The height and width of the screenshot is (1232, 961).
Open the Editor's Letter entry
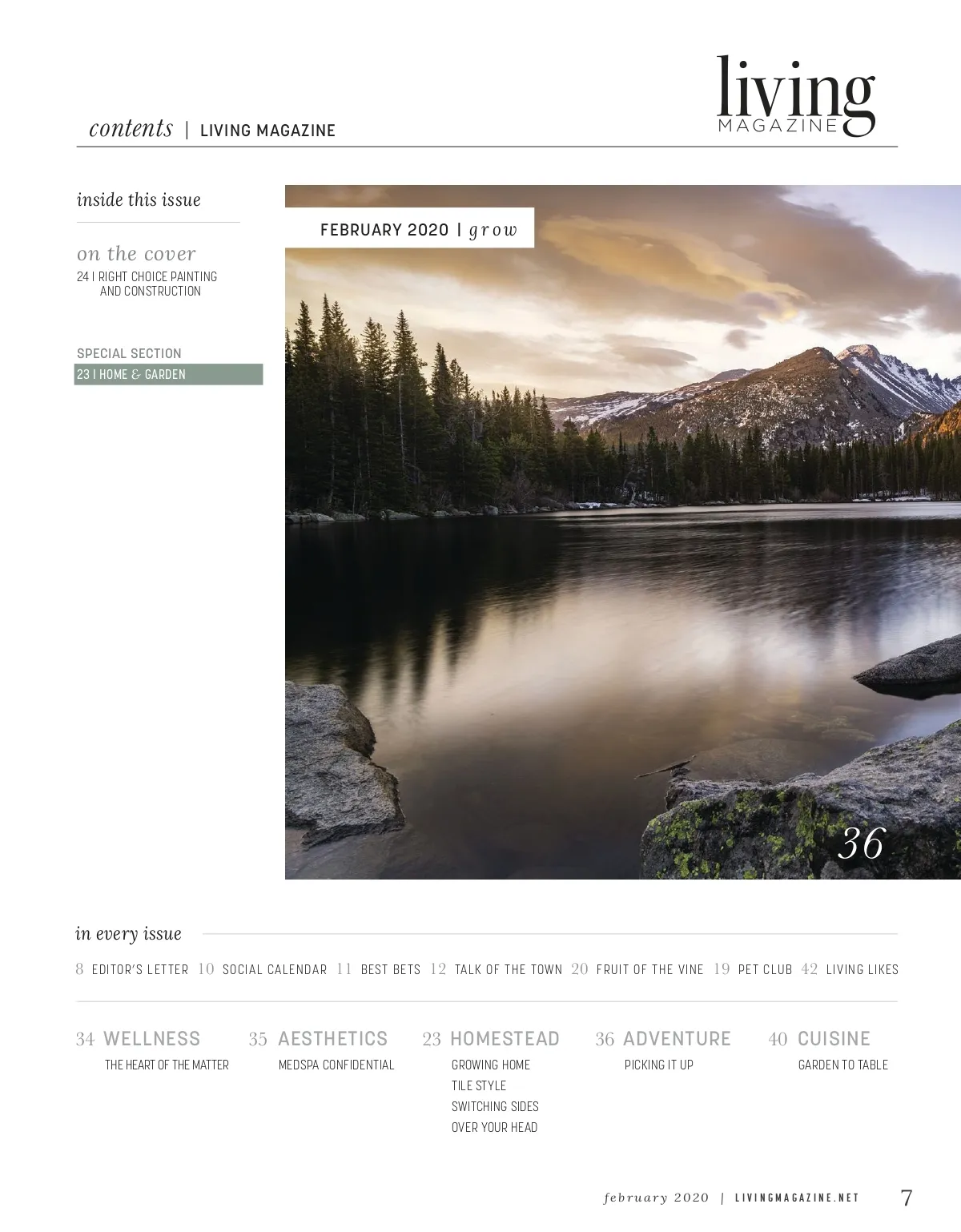tap(132, 969)
